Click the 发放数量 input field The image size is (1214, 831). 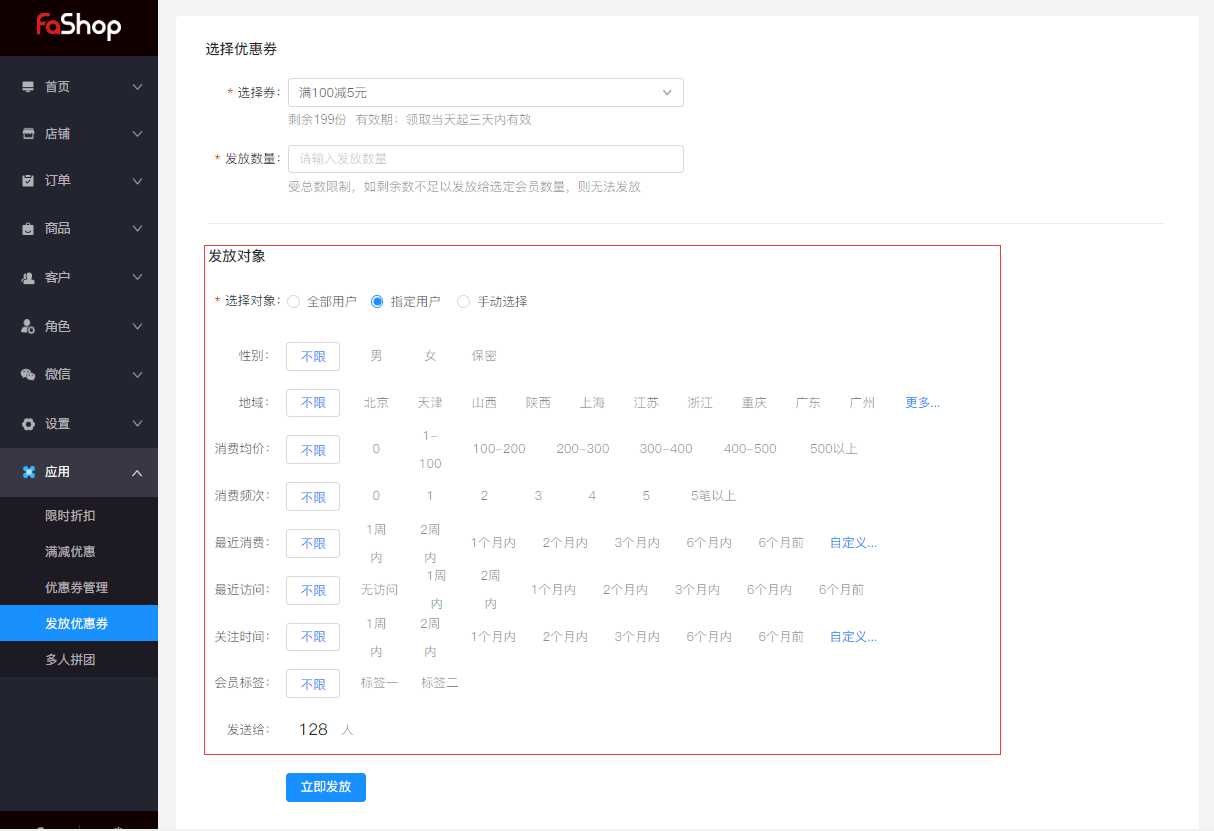[485, 159]
